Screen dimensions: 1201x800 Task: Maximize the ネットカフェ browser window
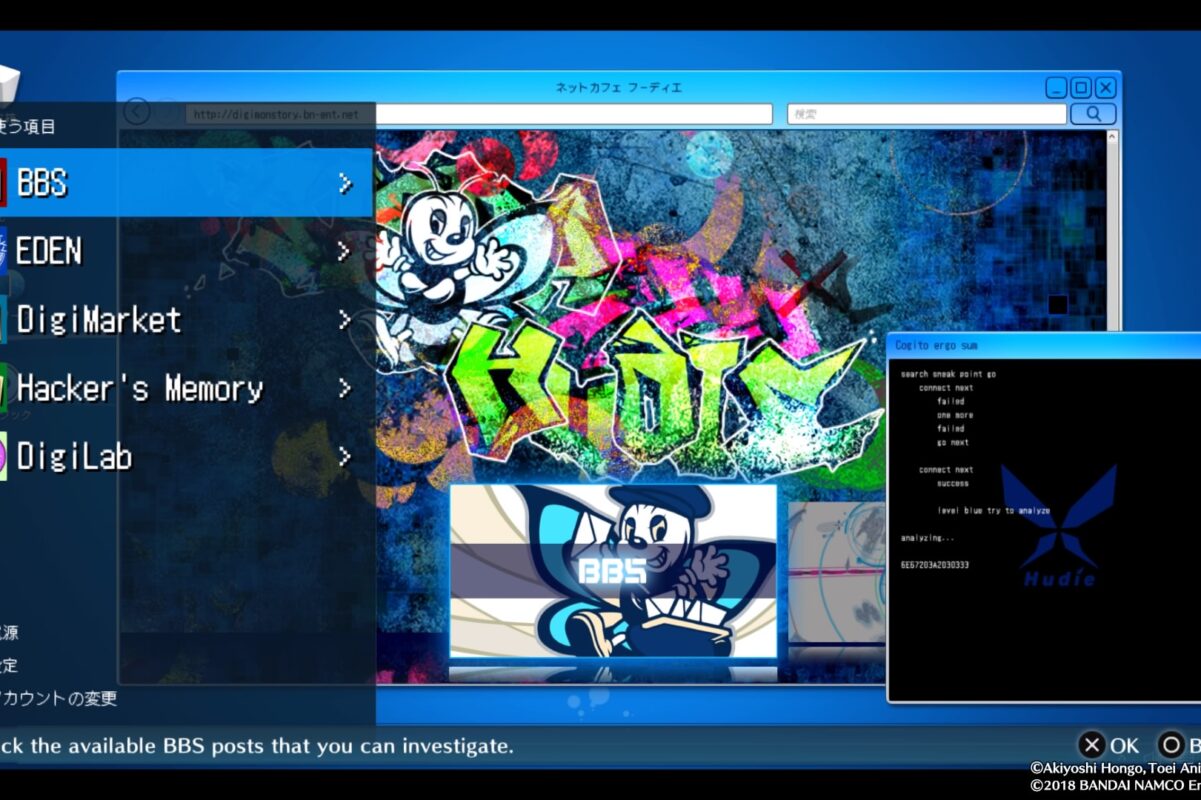[1081, 88]
